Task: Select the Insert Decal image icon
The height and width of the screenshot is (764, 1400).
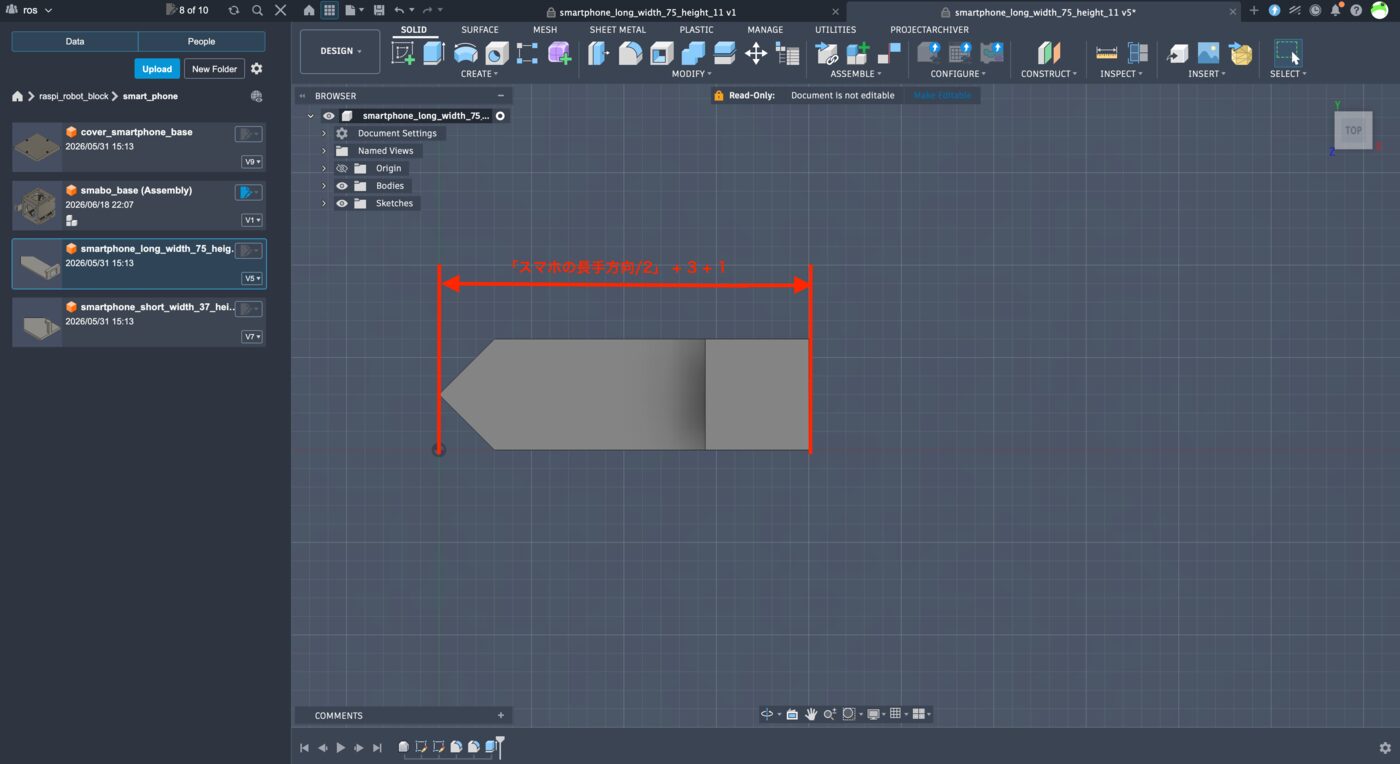Action: pyautogui.click(x=1209, y=53)
